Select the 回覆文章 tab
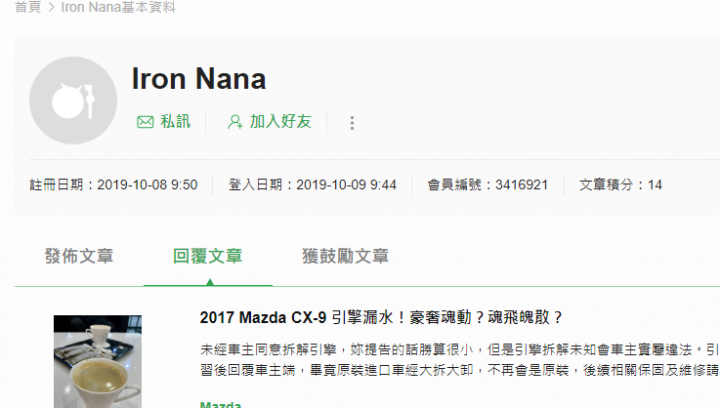720x408 pixels. (x=208, y=256)
